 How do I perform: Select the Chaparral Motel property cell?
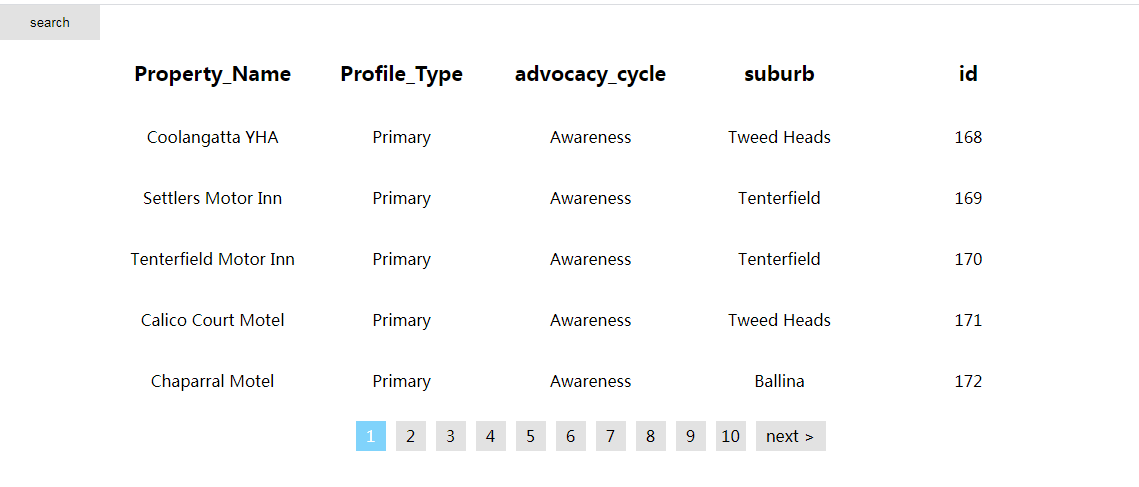click(x=213, y=381)
